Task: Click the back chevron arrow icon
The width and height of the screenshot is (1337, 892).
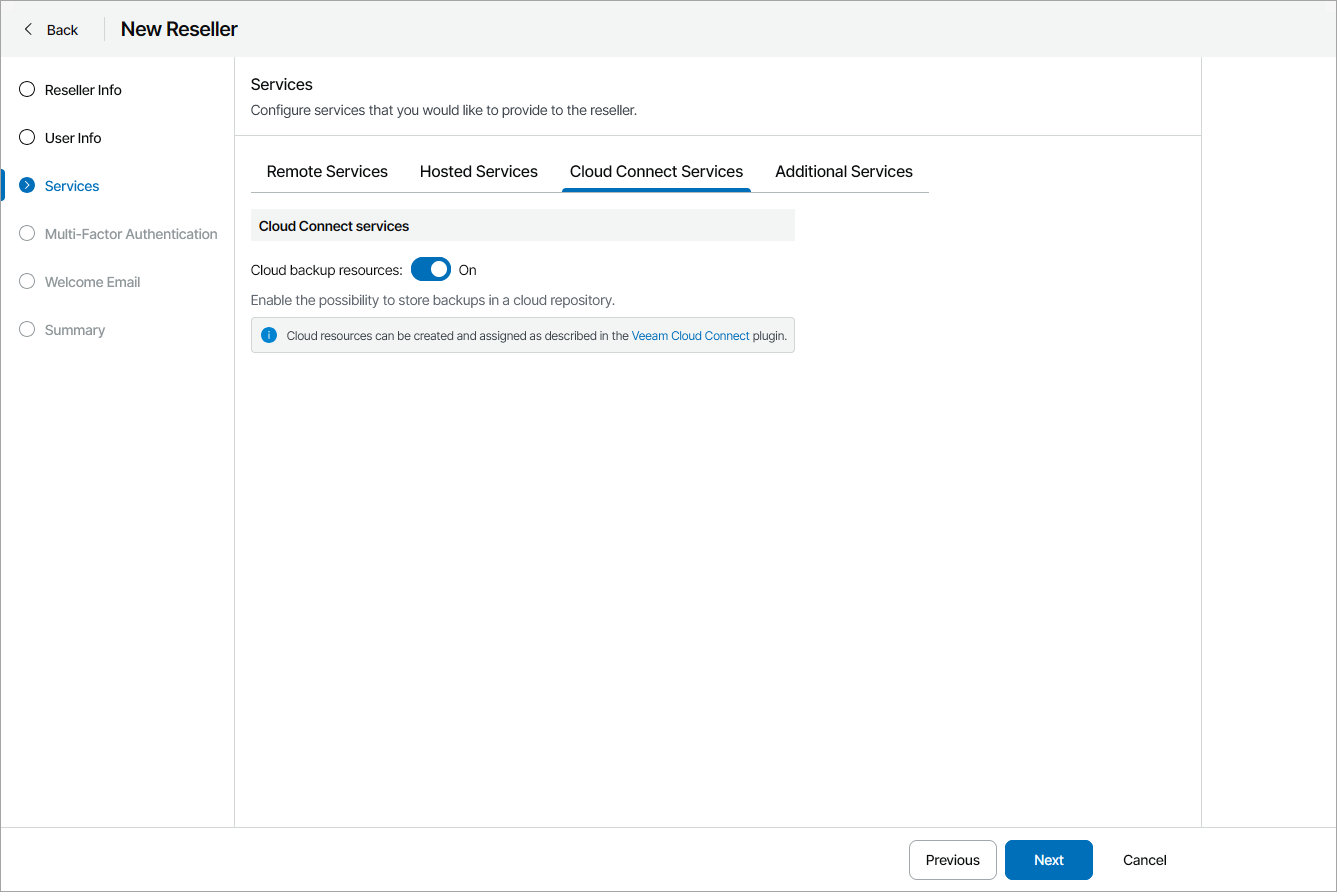Action: pos(28,29)
